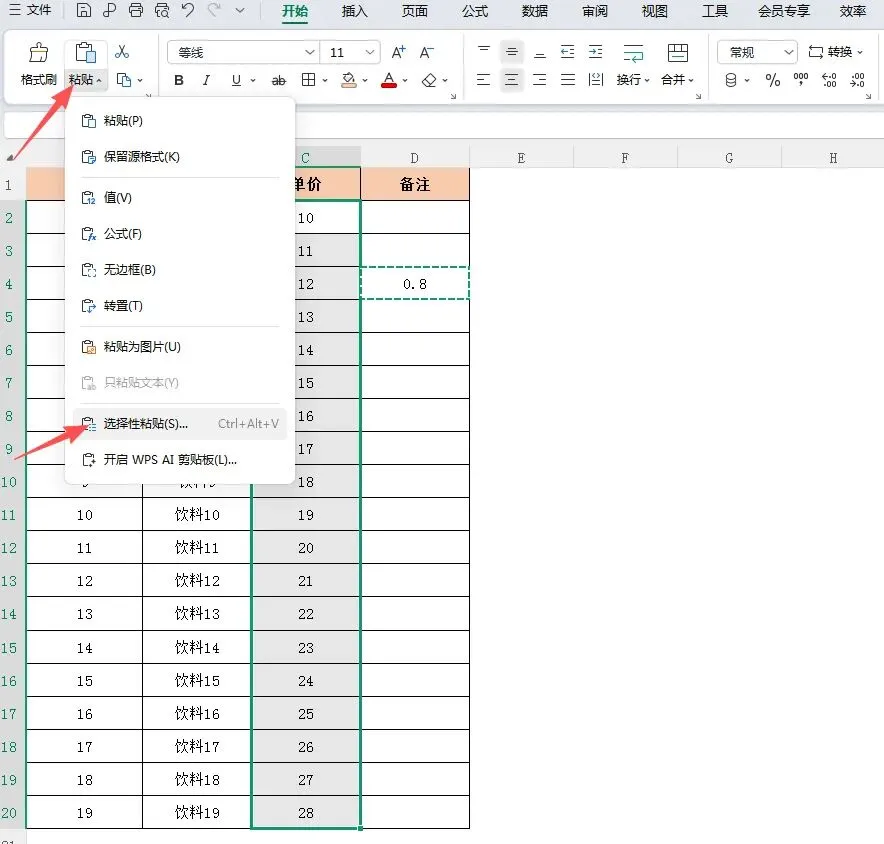Click the Format Painter (格式刷) icon
884x844 pixels.
pyautogui.click(x=38, y=53)
